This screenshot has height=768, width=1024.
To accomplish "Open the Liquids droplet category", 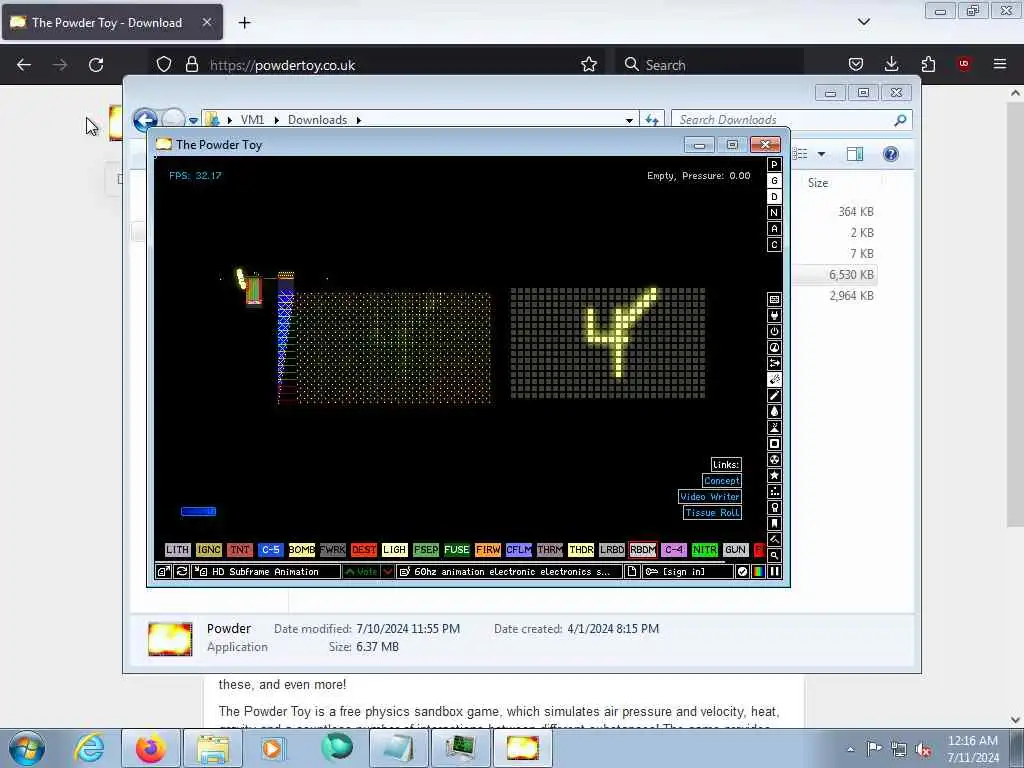I will pos(774,411).
